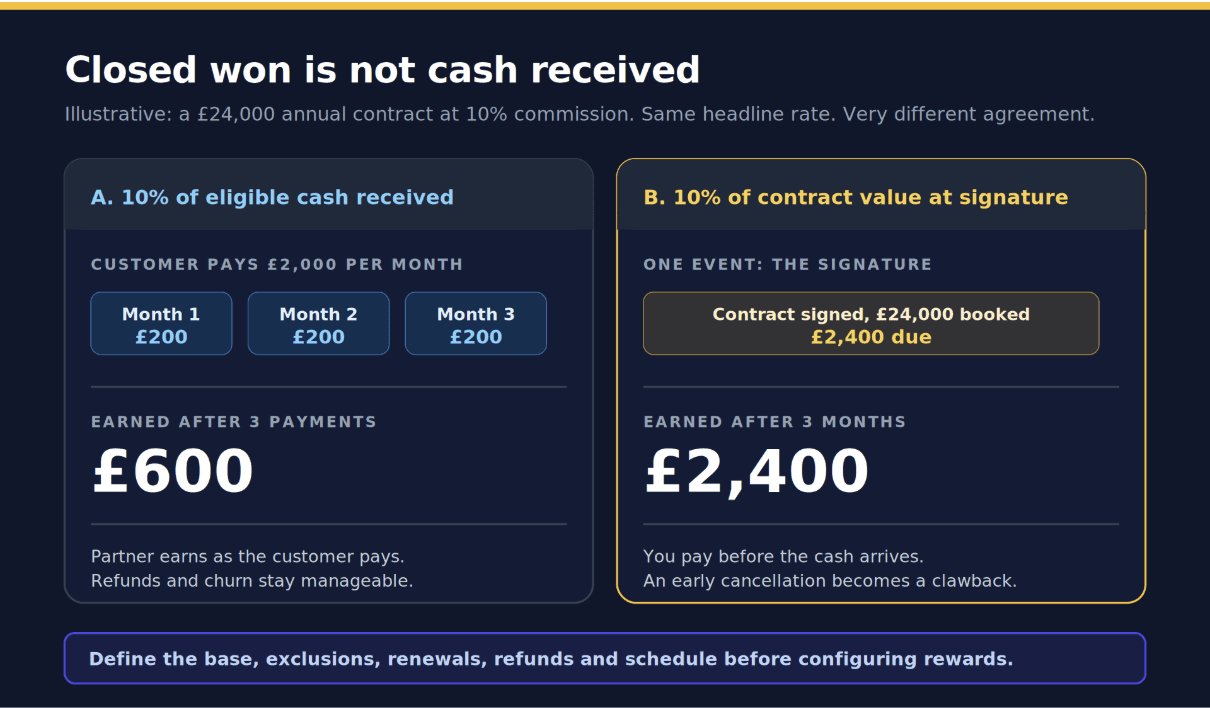Click 'Refunds and churn stay manageable' text
Viewport: 1210px width, 708px height.
[252, 580]
